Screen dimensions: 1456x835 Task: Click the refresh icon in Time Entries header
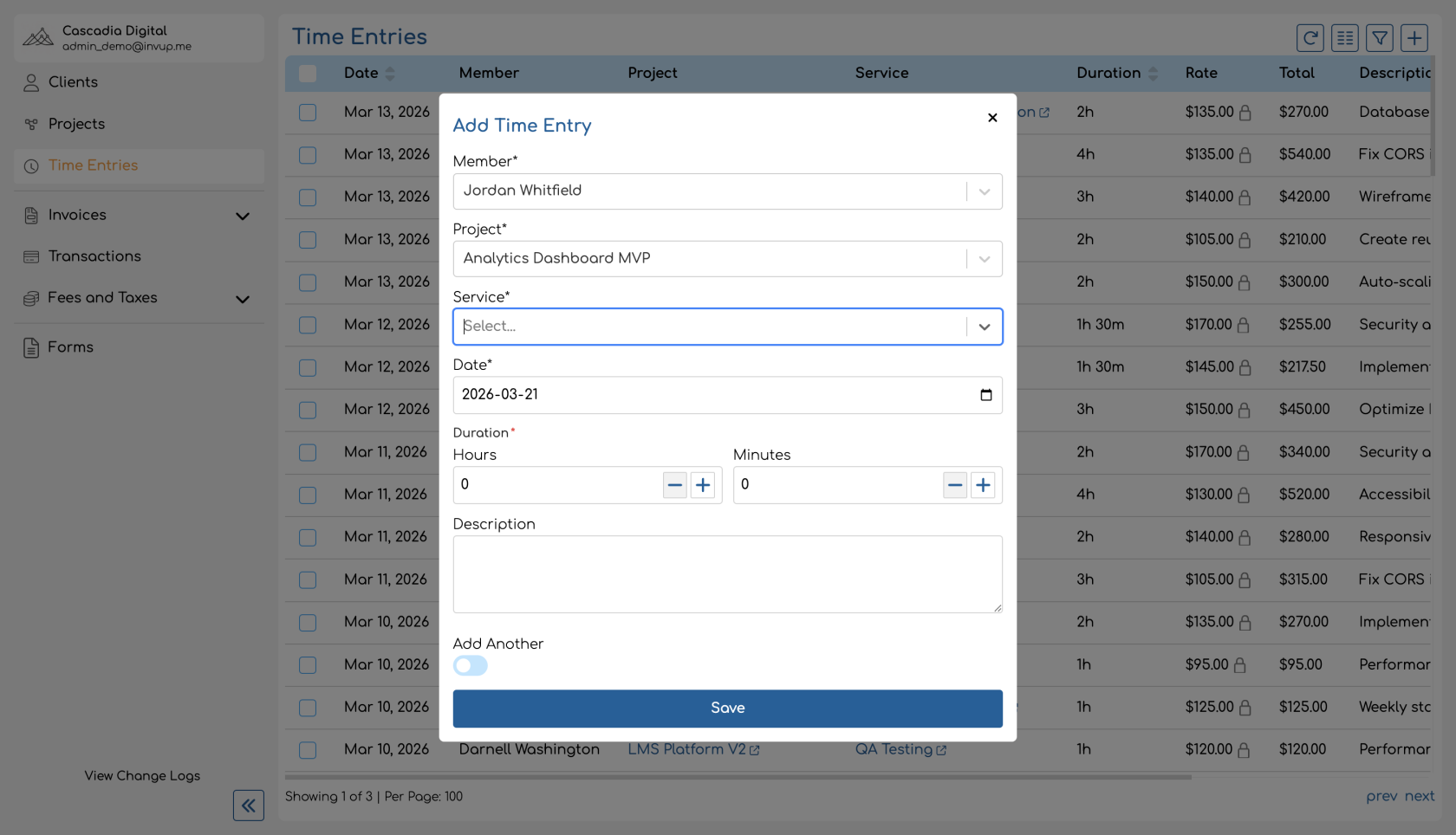(x=1310, y=38)
